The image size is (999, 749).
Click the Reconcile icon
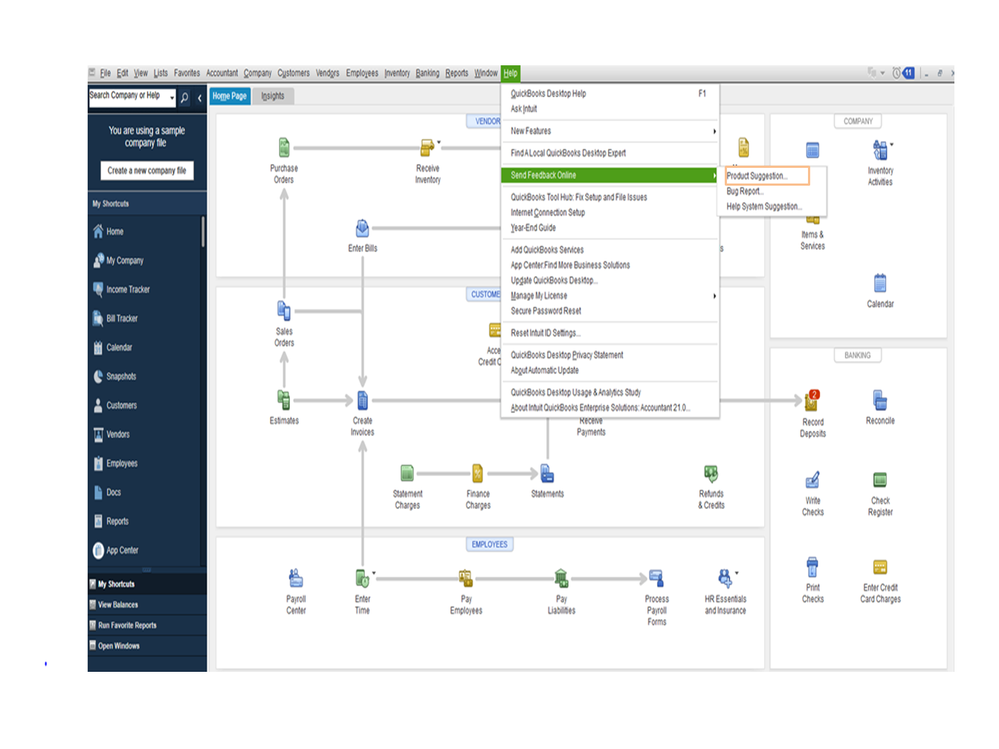880,401
